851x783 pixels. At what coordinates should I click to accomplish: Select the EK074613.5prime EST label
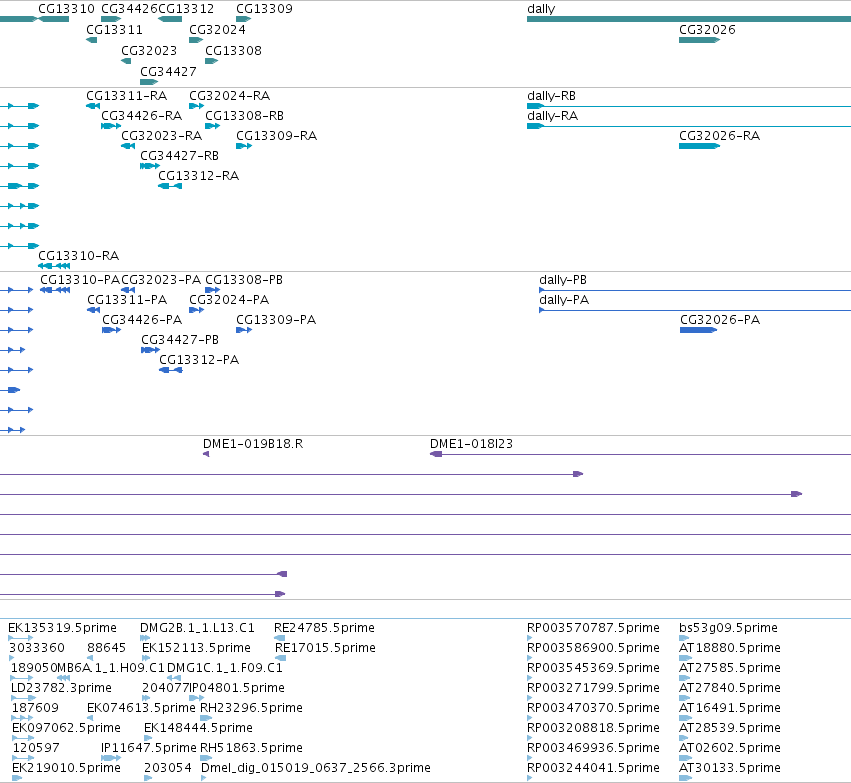(x=141, y=708)
